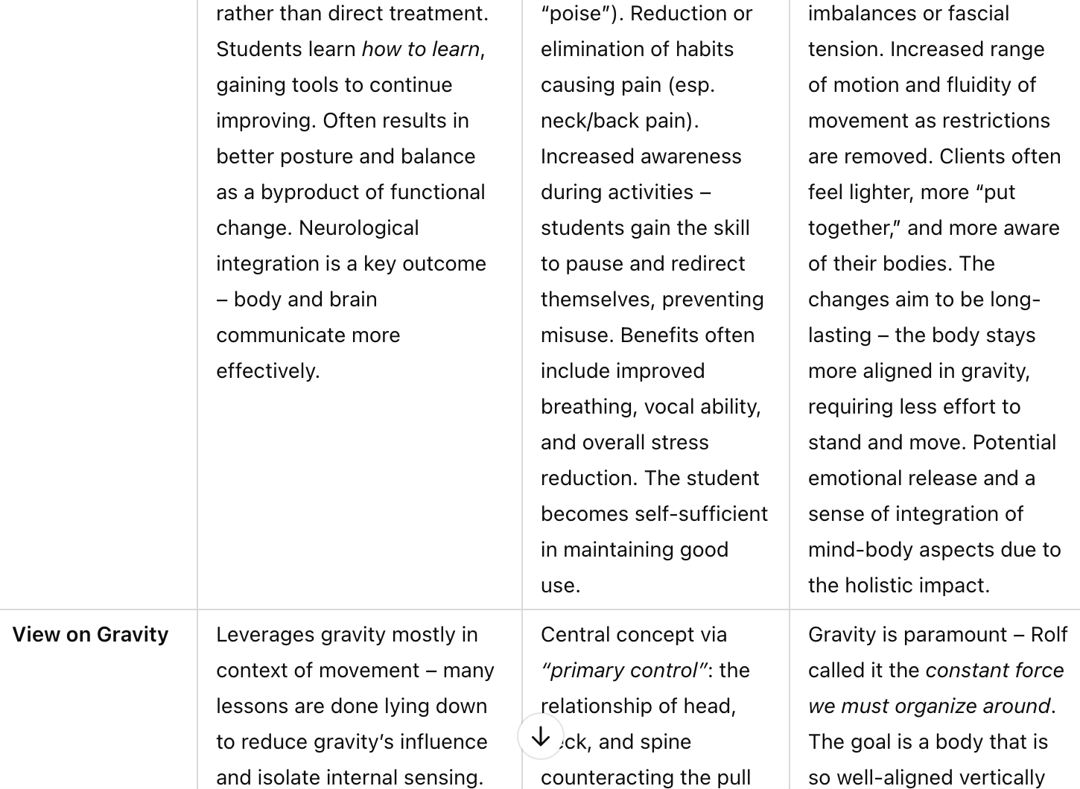Click the italic "we must organize around" text
The height and width of the screenshot is (789, 1080).
[x=929, y=706]
